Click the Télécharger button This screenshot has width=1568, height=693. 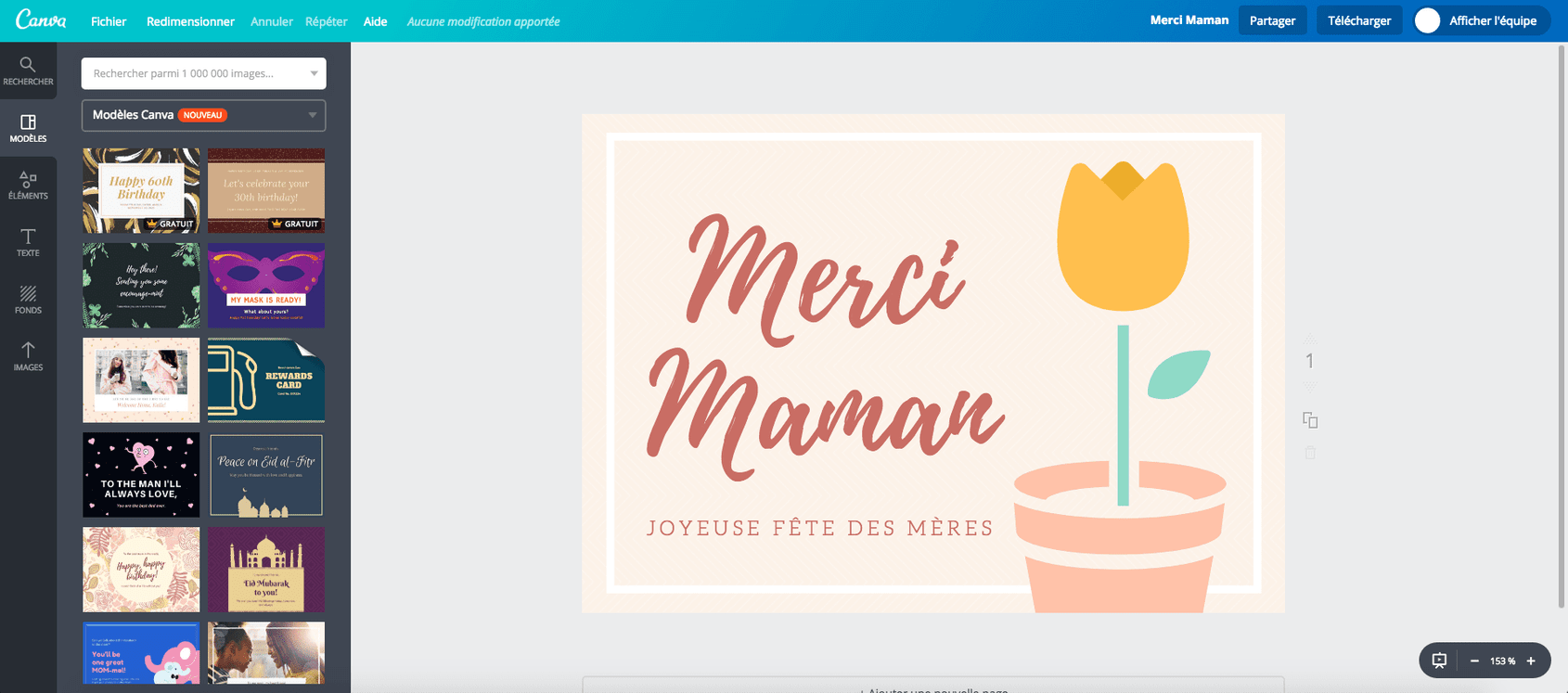[1358, 20]
